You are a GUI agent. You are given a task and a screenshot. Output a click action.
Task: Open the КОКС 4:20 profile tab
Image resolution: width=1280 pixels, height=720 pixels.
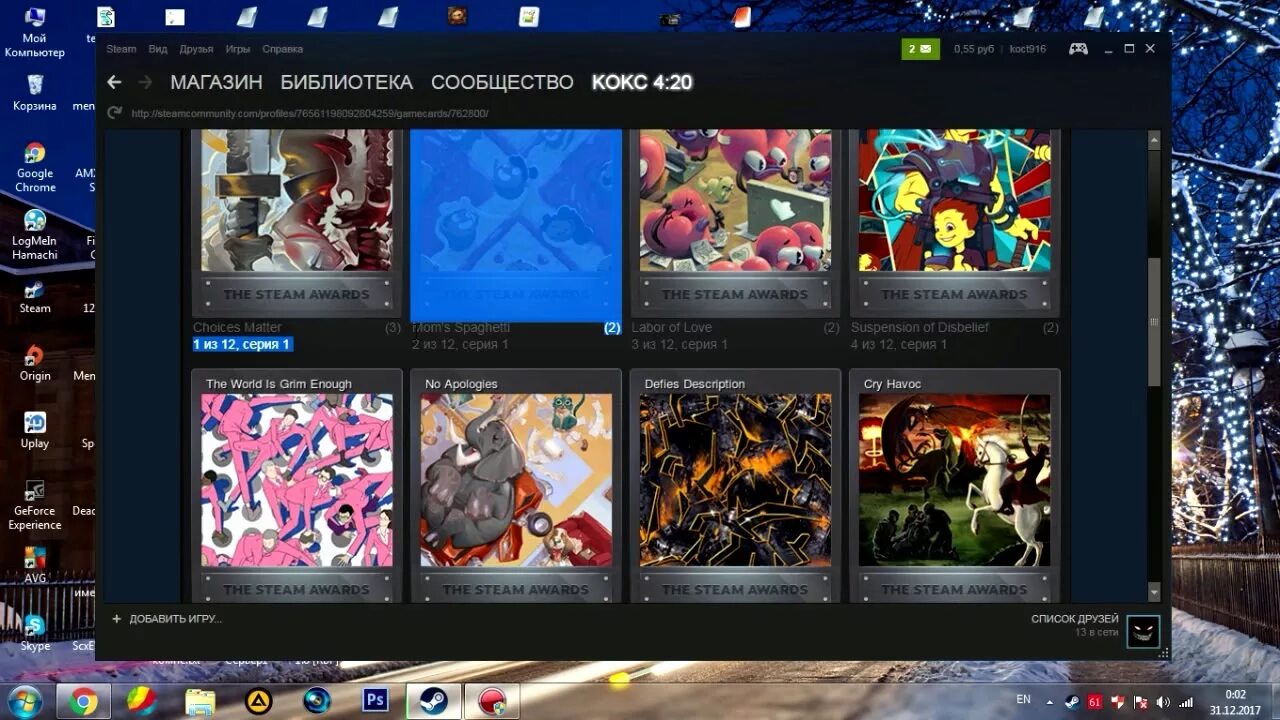coord(642,82)
